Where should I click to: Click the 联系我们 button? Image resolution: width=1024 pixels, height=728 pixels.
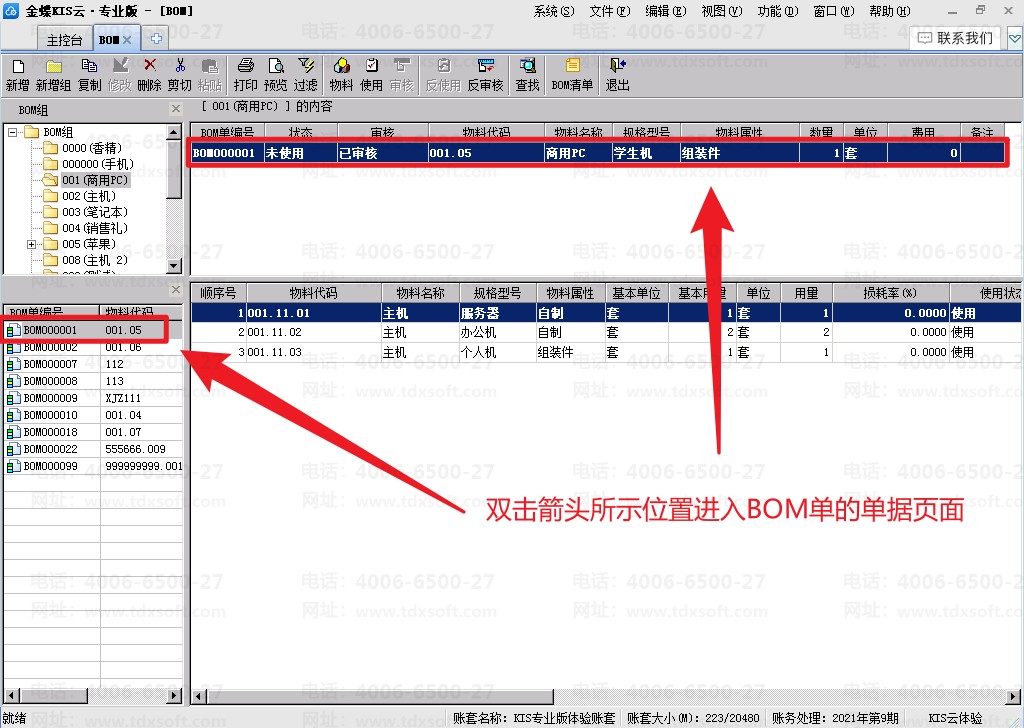click(x=956, y=39)
